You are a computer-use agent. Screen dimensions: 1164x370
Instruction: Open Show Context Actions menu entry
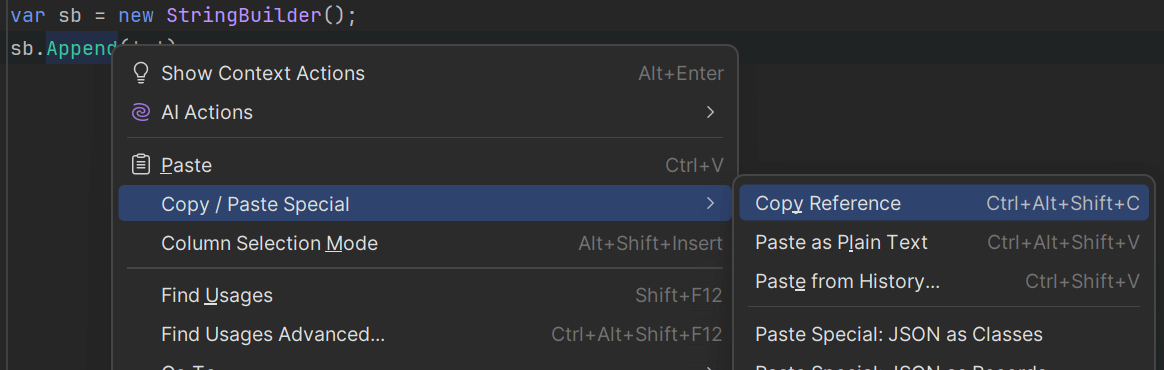pos(425,73)
